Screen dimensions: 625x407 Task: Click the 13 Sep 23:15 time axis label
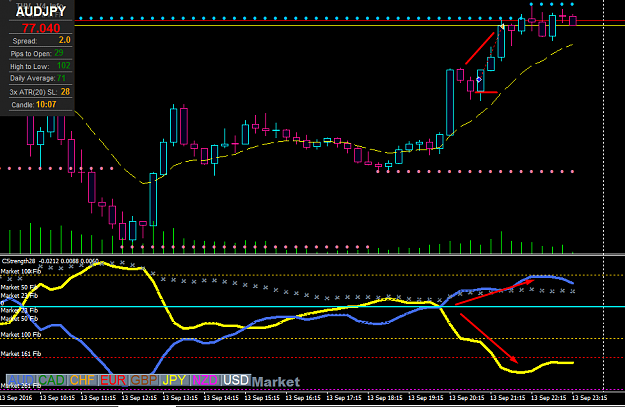point(590,398)
